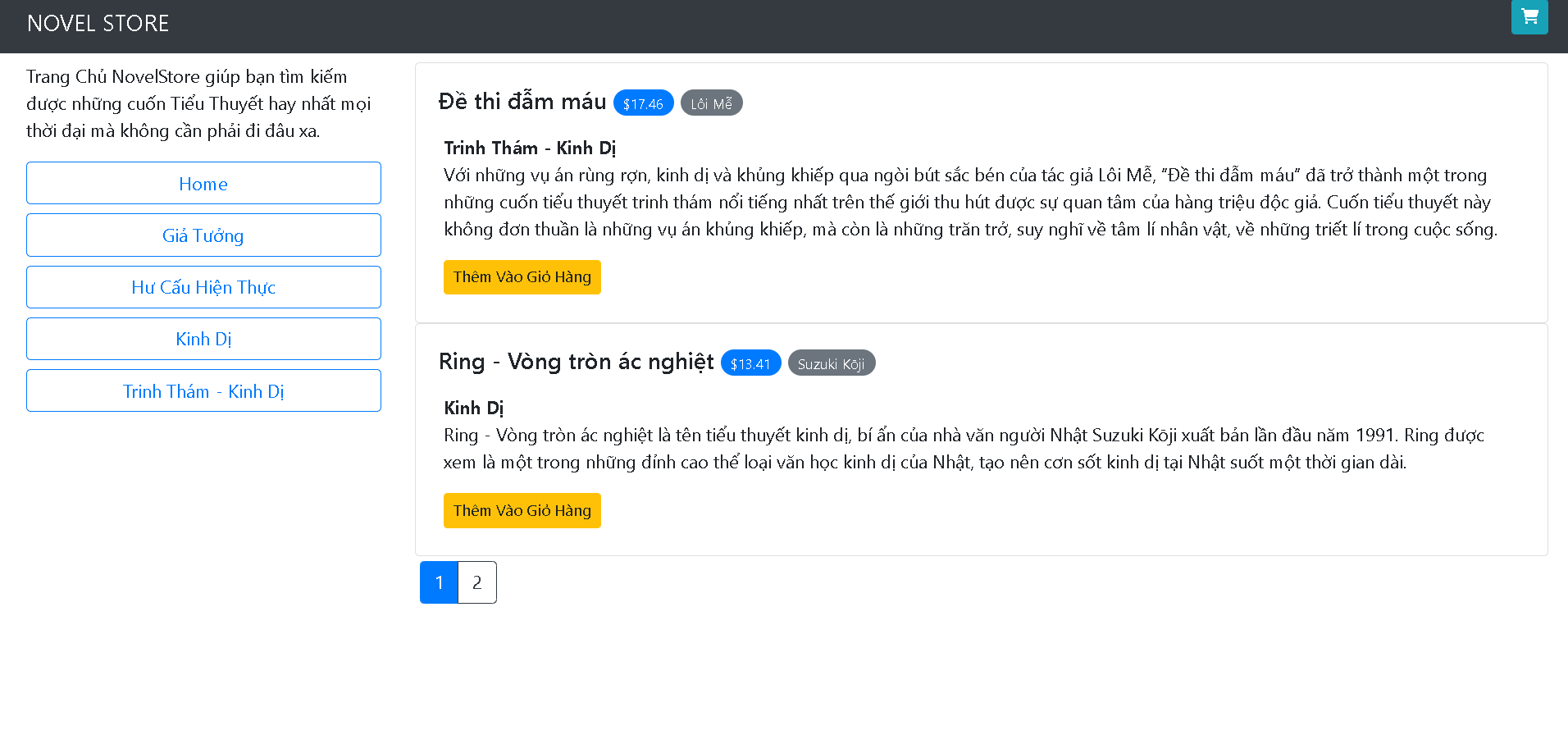This screenshot has width=1568, height=753.
Task: Select the Home navigation link
Action: pos(203,183)
